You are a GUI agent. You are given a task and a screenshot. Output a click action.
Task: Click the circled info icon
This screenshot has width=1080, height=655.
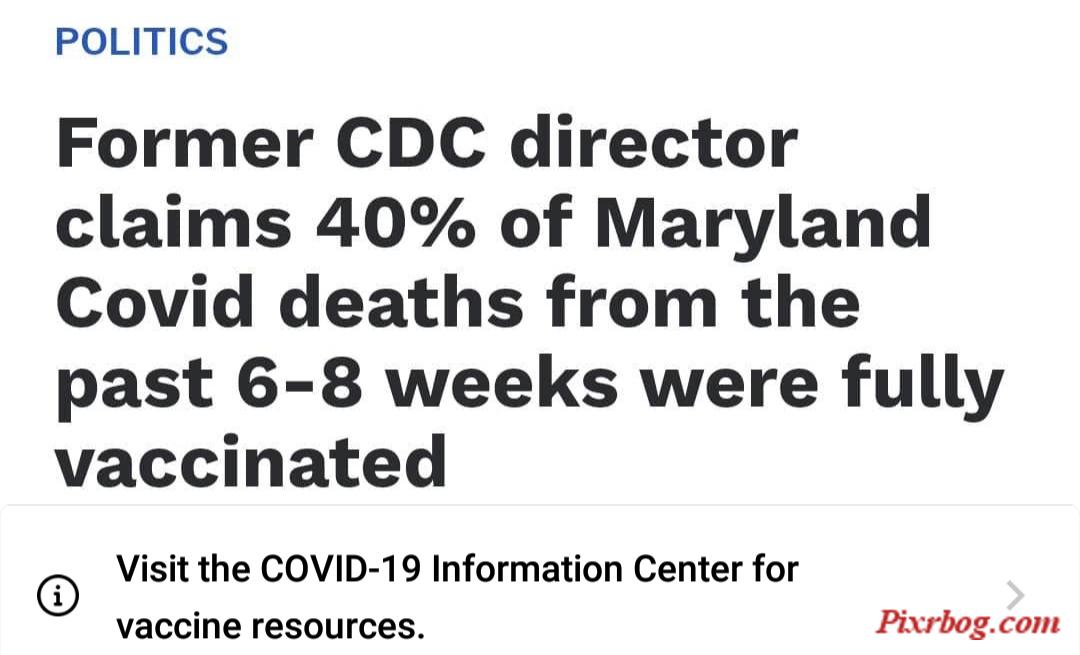58,595
